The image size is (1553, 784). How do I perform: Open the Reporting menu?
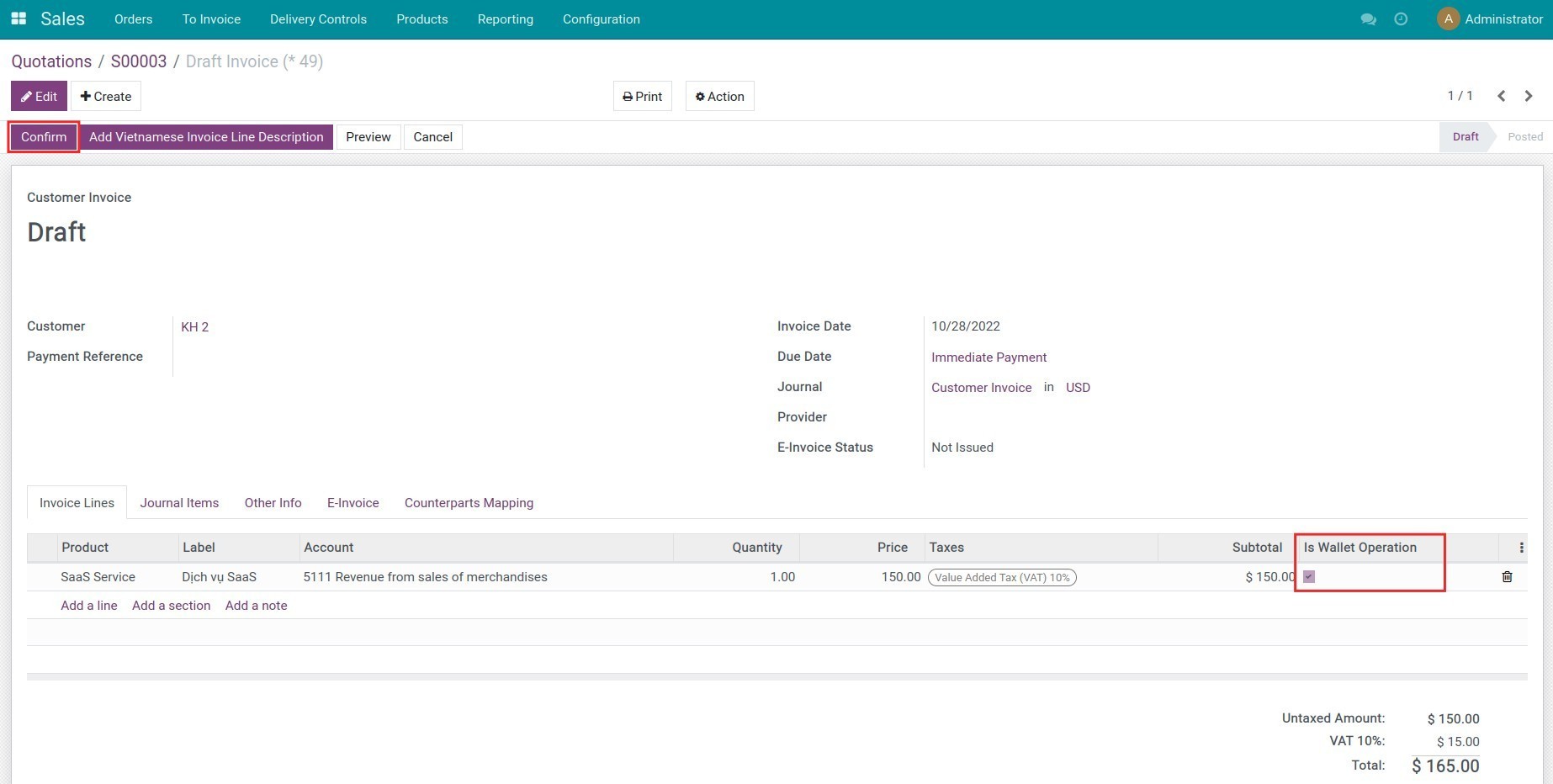(505, 19)
